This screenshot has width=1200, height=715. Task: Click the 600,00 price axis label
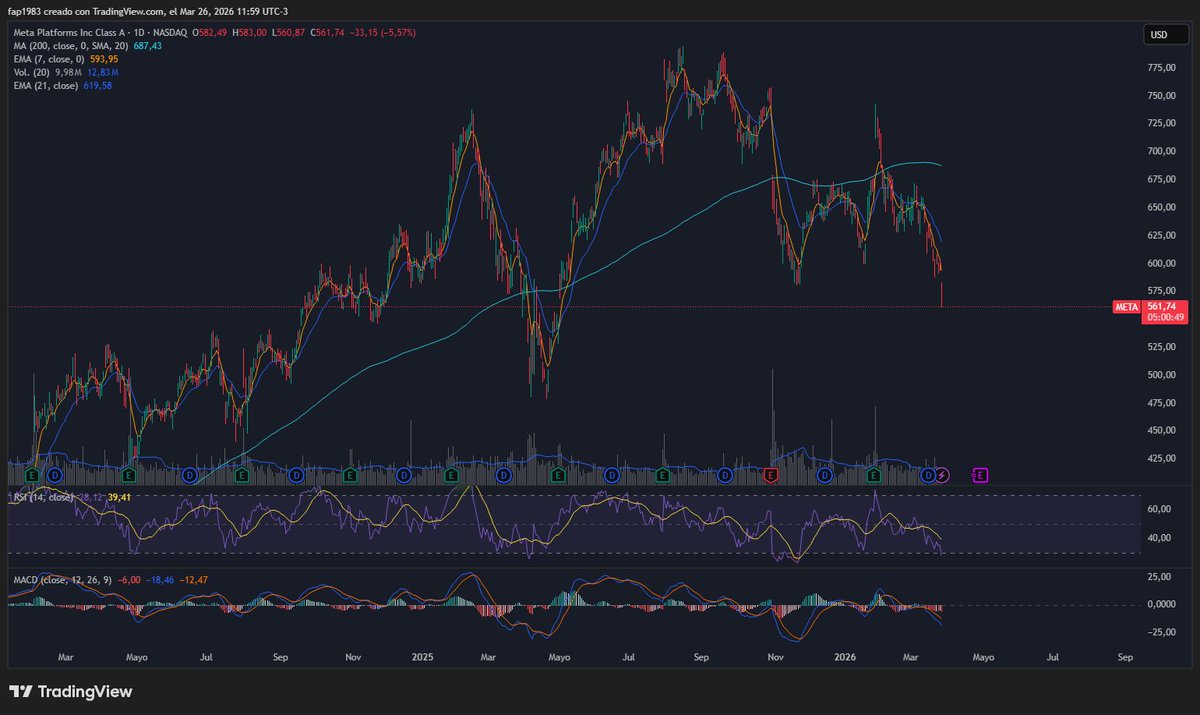click(x=1161, y=263)
